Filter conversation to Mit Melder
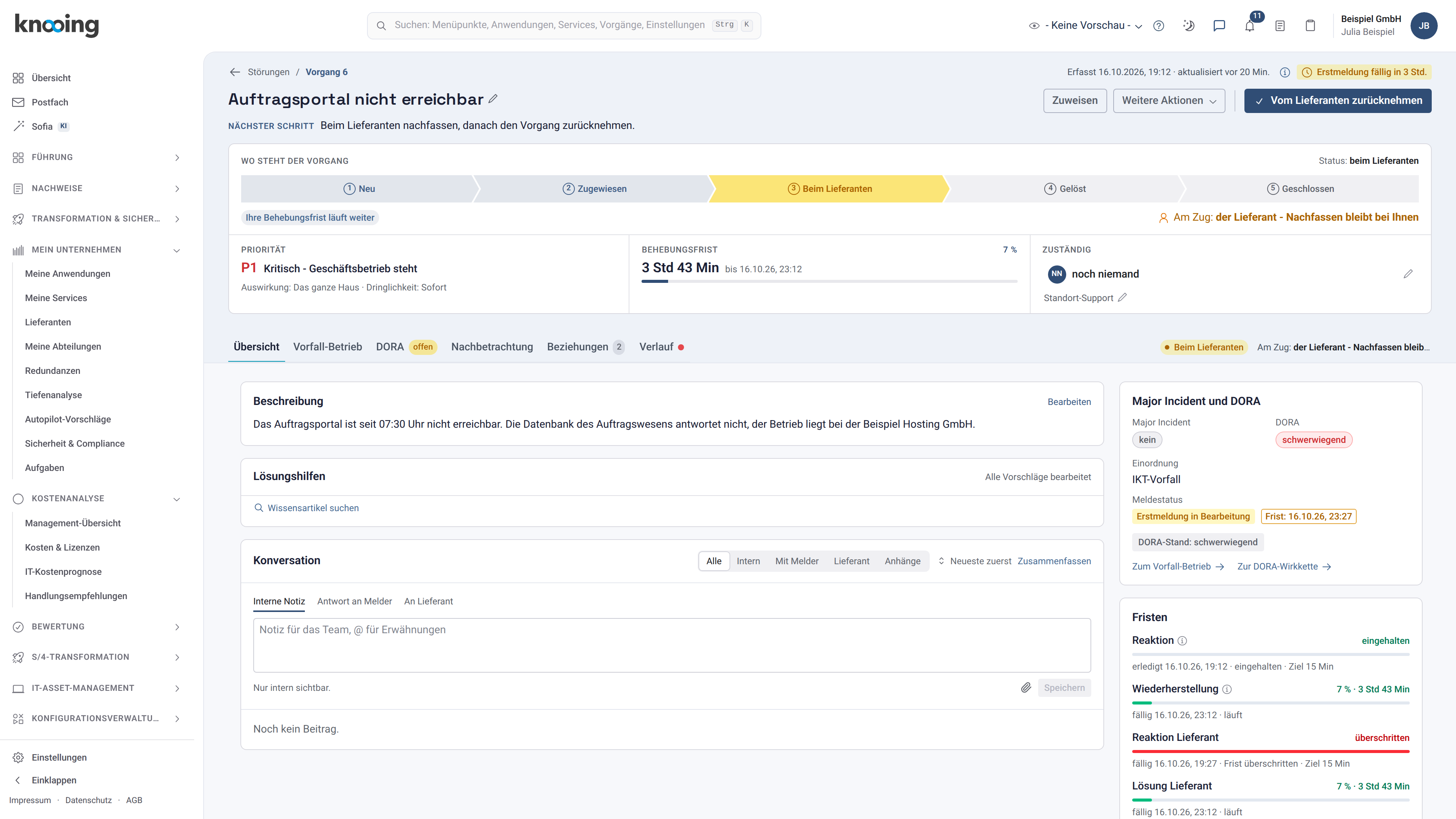The height and width of the screenshot is (819, 1456). pyautogui.click(x=796, y=561)
